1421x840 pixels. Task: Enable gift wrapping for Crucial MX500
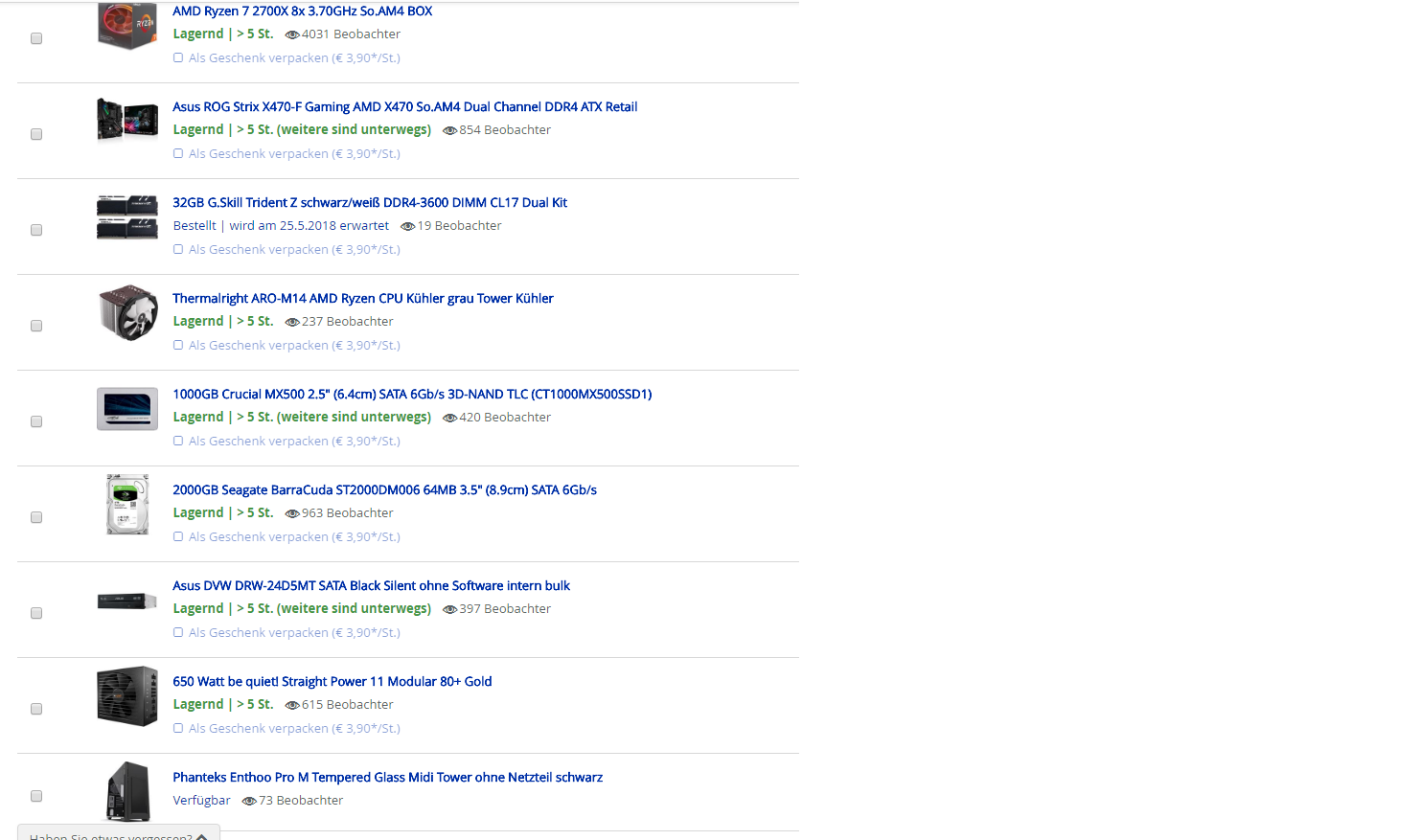tap(178, 441)
